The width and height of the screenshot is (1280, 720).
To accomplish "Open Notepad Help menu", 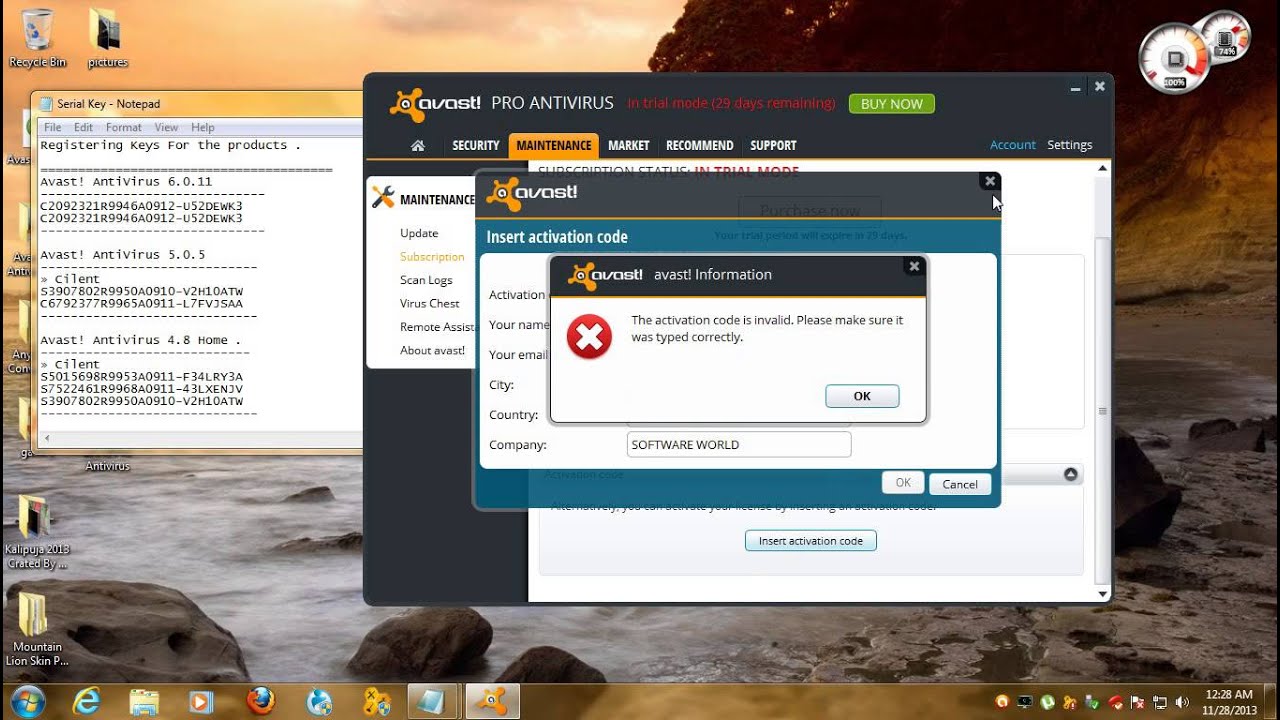I will (x=203, y=127).
